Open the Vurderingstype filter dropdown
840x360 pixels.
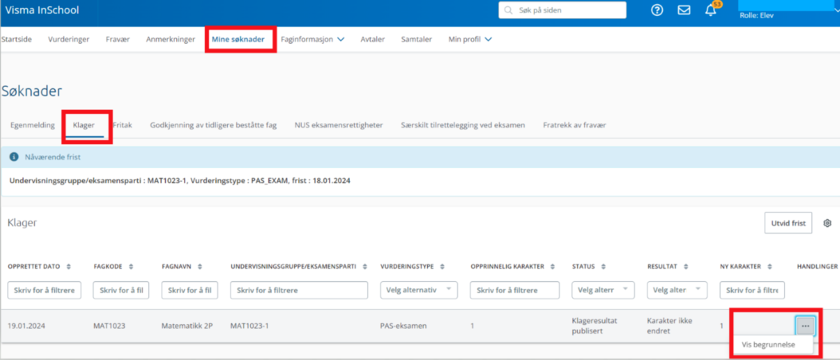click(x=419, y=290)
